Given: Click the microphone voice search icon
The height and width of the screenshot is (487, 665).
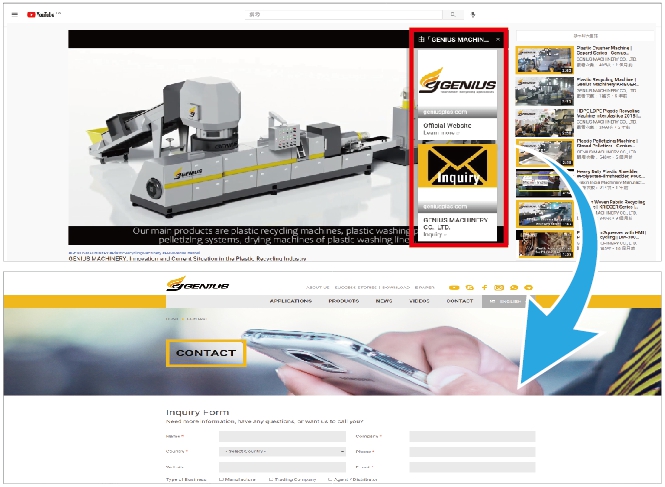Looking at the screenshot, I should tap(473, 14).
